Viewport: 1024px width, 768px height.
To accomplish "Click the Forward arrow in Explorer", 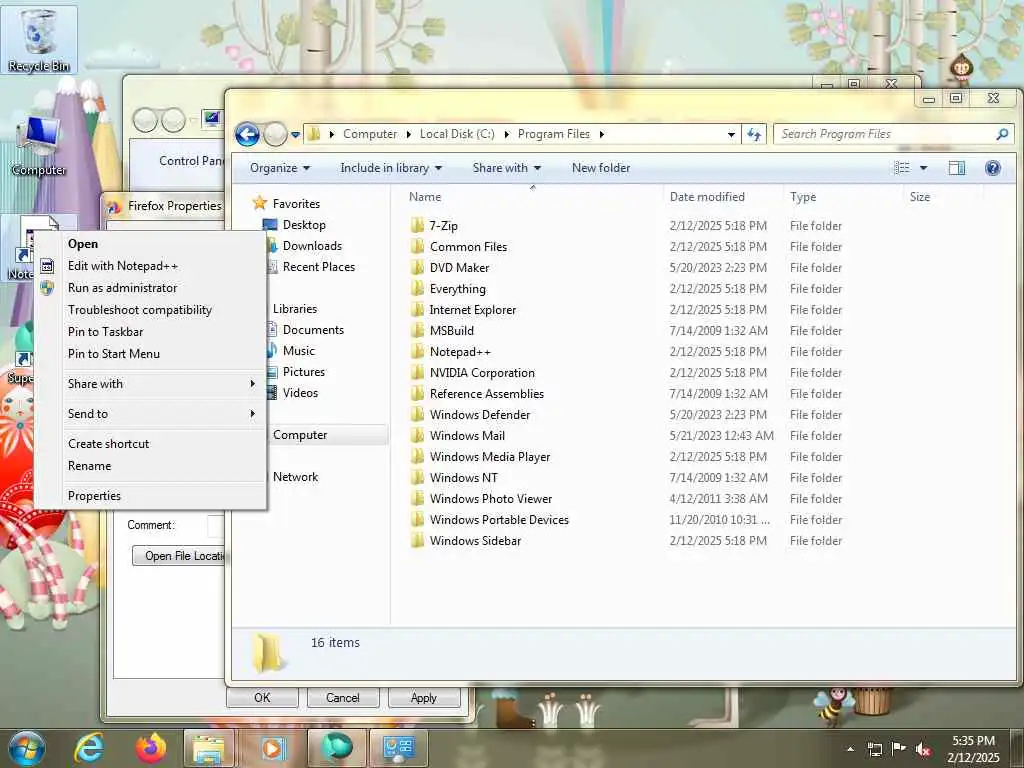I will pyautogui.click(x=276, y=135).
